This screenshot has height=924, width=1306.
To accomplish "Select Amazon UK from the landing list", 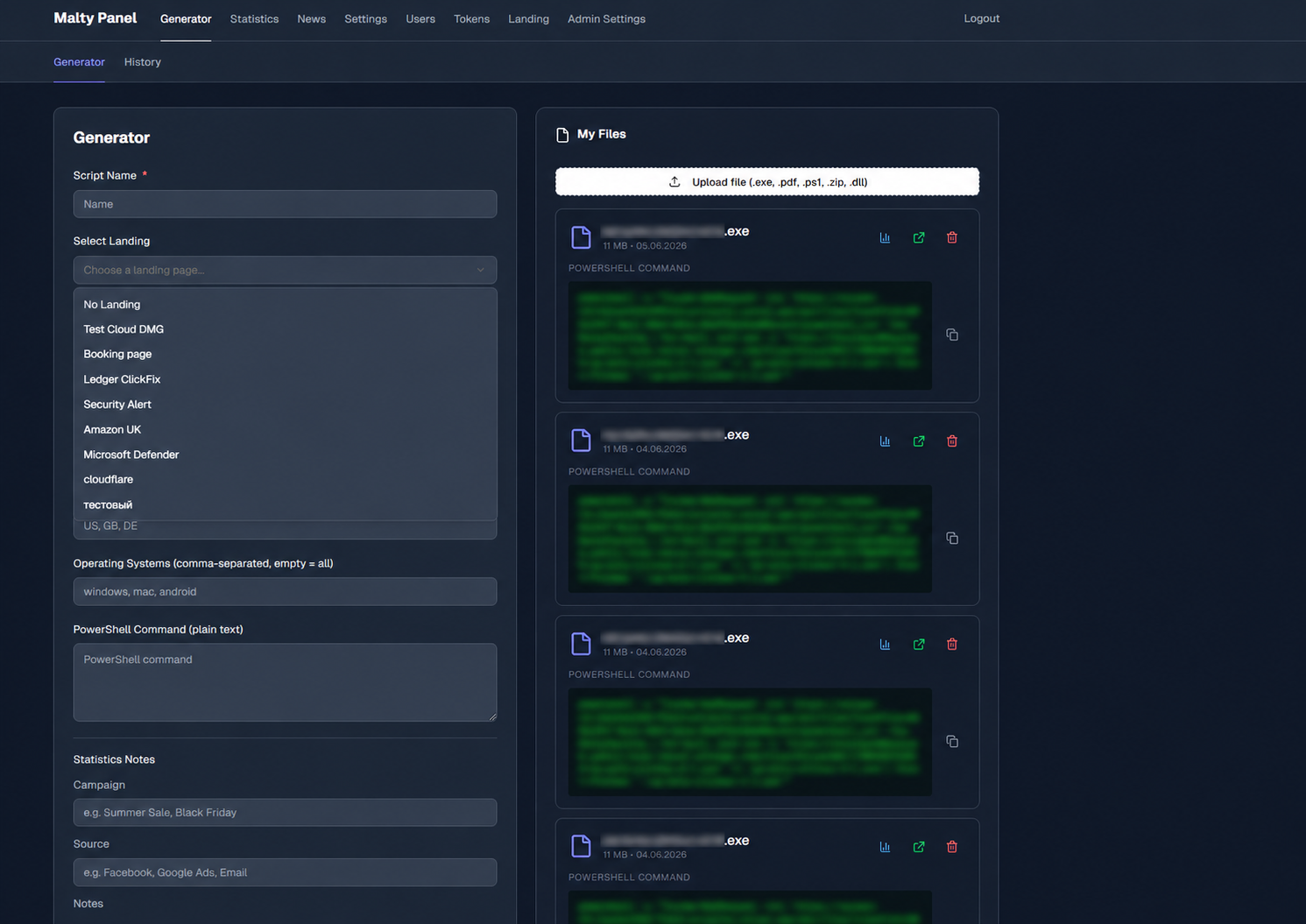I will tap(285, 429).
